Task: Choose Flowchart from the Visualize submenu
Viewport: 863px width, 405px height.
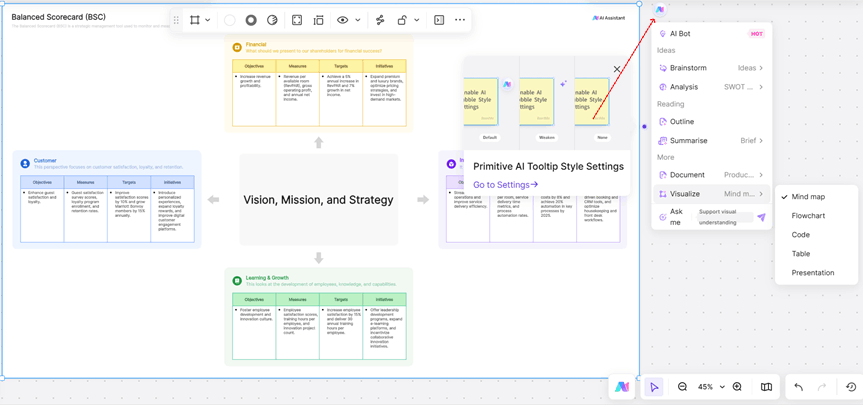Action: click(x=808, y=216)
